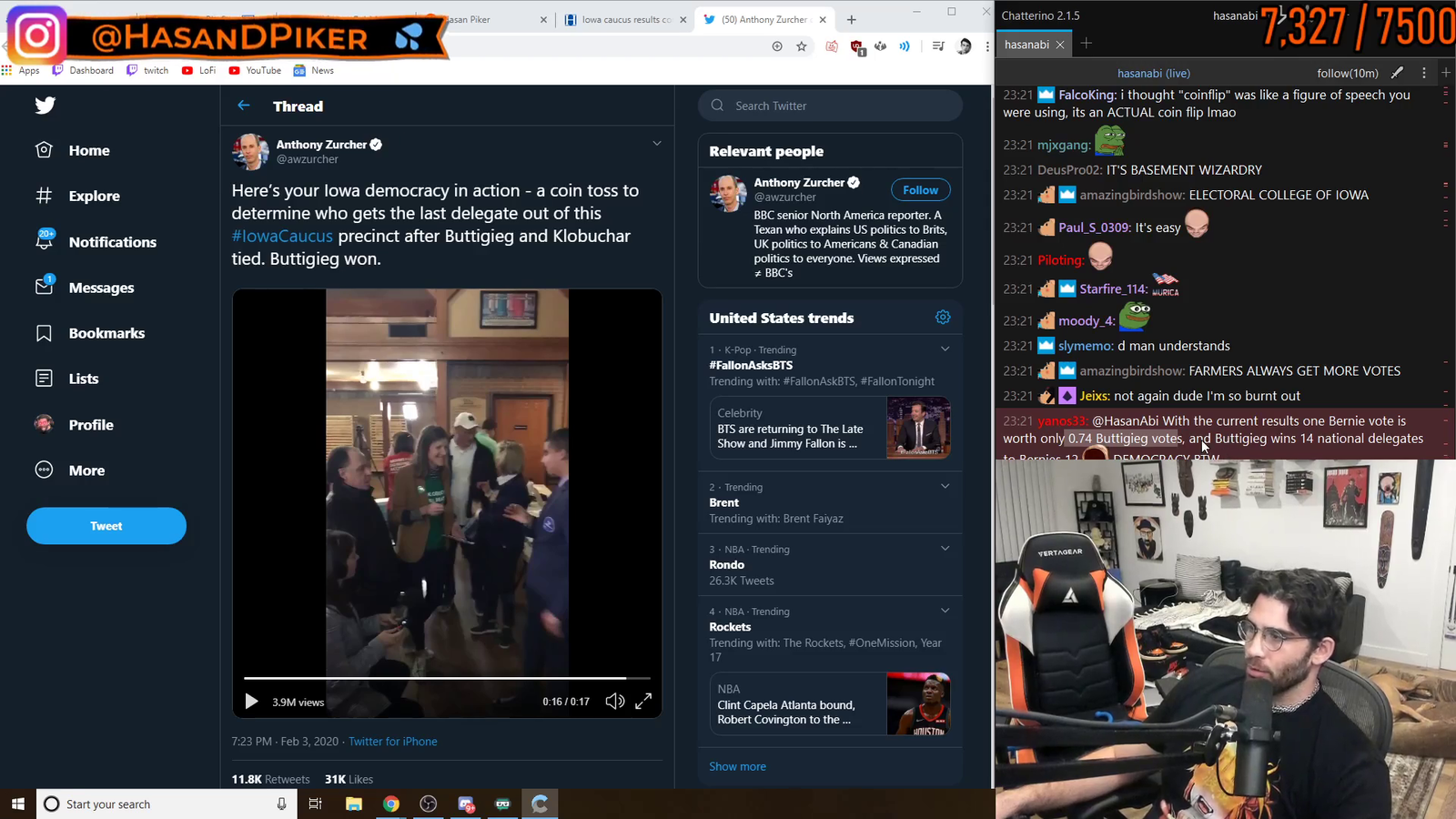The width and height of the screenshot is (1456, 819).
Task: Open the uBlock Origin extension icon
Action: pyautogui.click(x=856, y=46)
